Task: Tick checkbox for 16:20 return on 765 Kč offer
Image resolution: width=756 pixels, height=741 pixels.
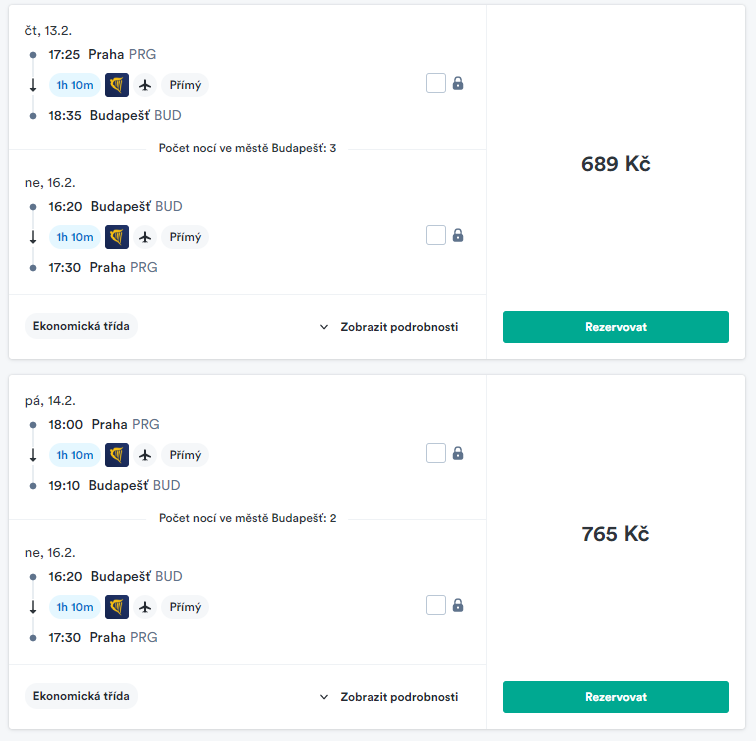Action: 436,605
